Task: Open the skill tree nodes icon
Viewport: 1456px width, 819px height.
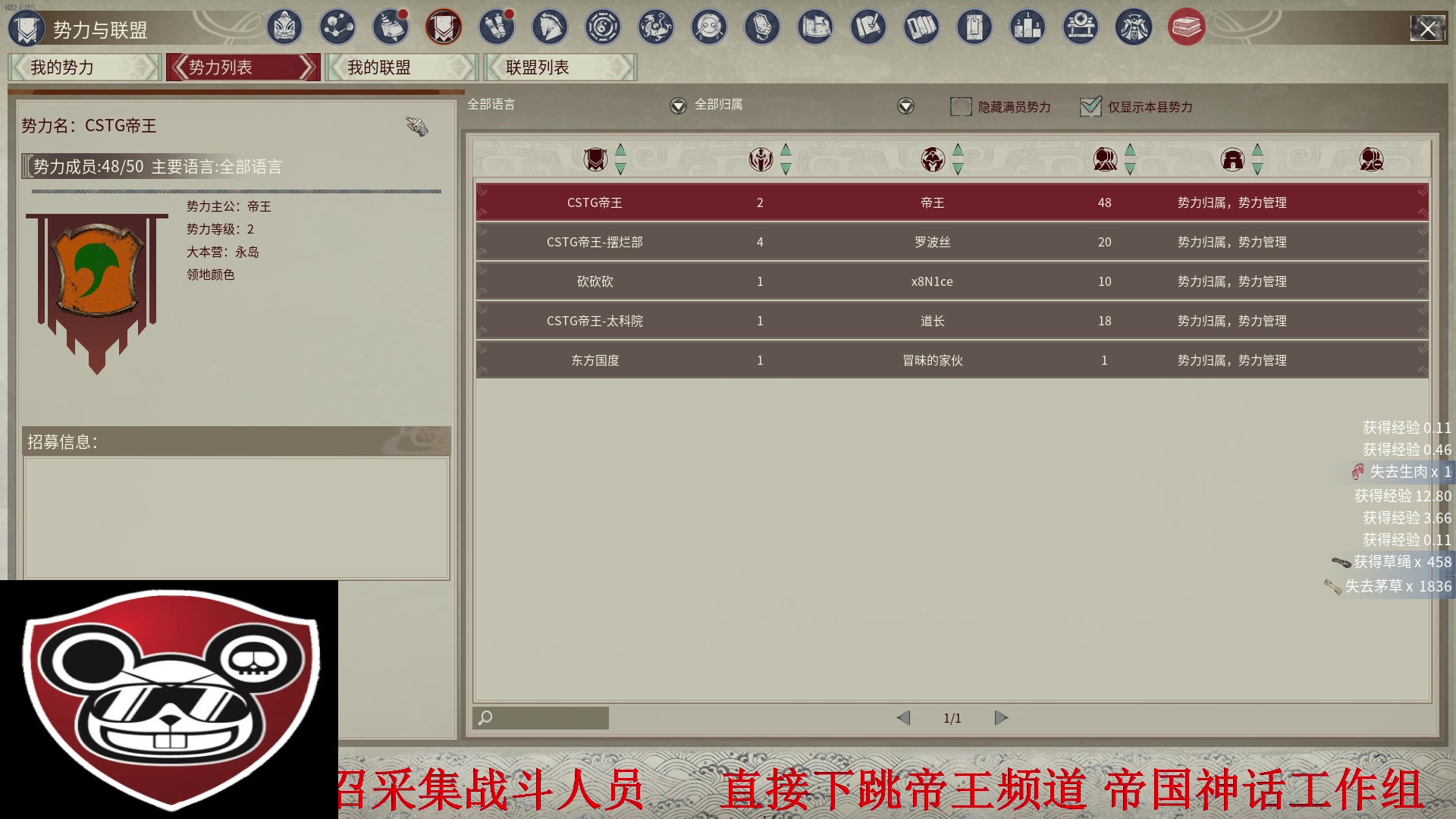Action: [x=337, y=28]
